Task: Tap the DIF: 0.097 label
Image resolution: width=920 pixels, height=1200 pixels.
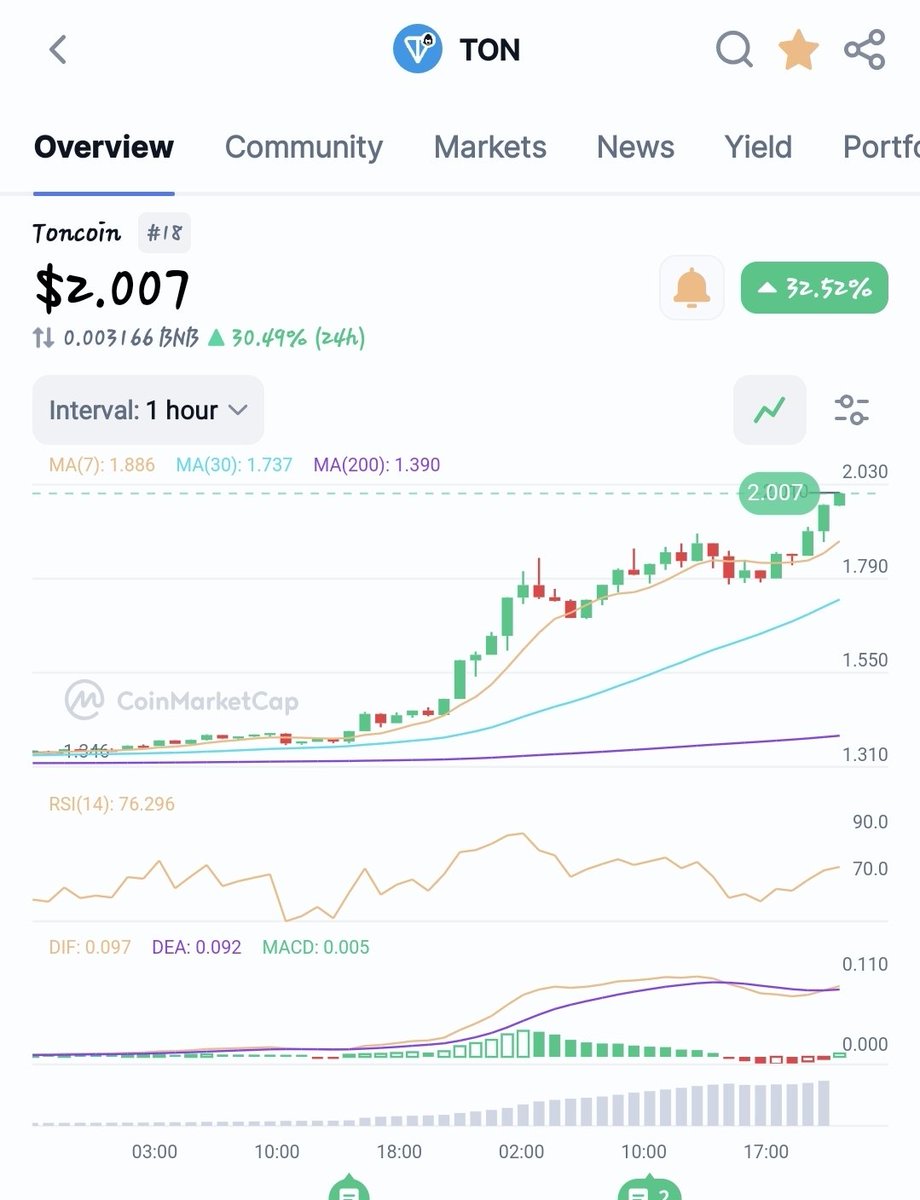Action: coord(90,946)
